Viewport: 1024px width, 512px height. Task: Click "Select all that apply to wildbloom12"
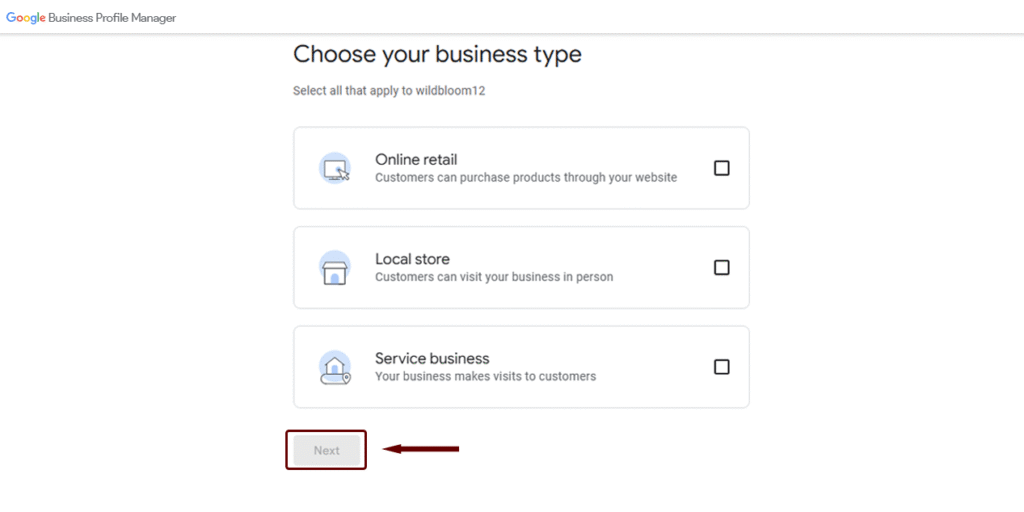[389, 91]
